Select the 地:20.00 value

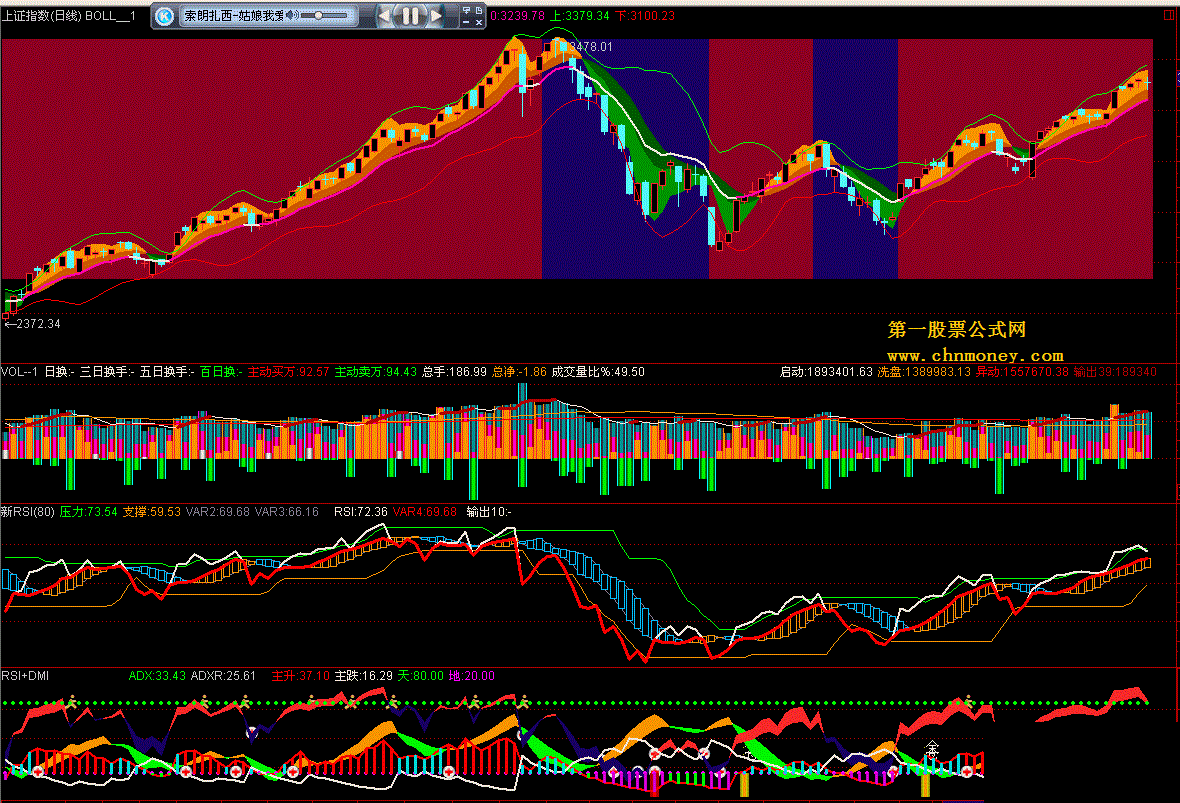[x=472, y=676]
